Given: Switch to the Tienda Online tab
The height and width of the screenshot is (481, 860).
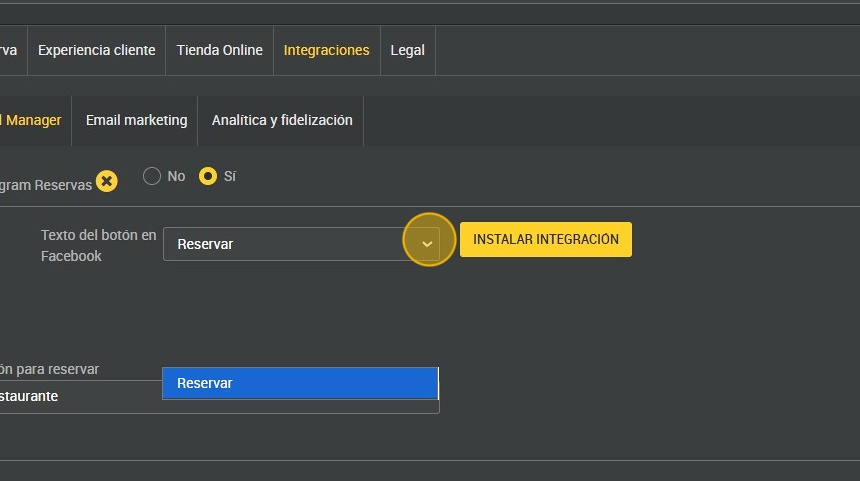Looking at the screenshot, I should pyautogui.click(x=219, y=50).
